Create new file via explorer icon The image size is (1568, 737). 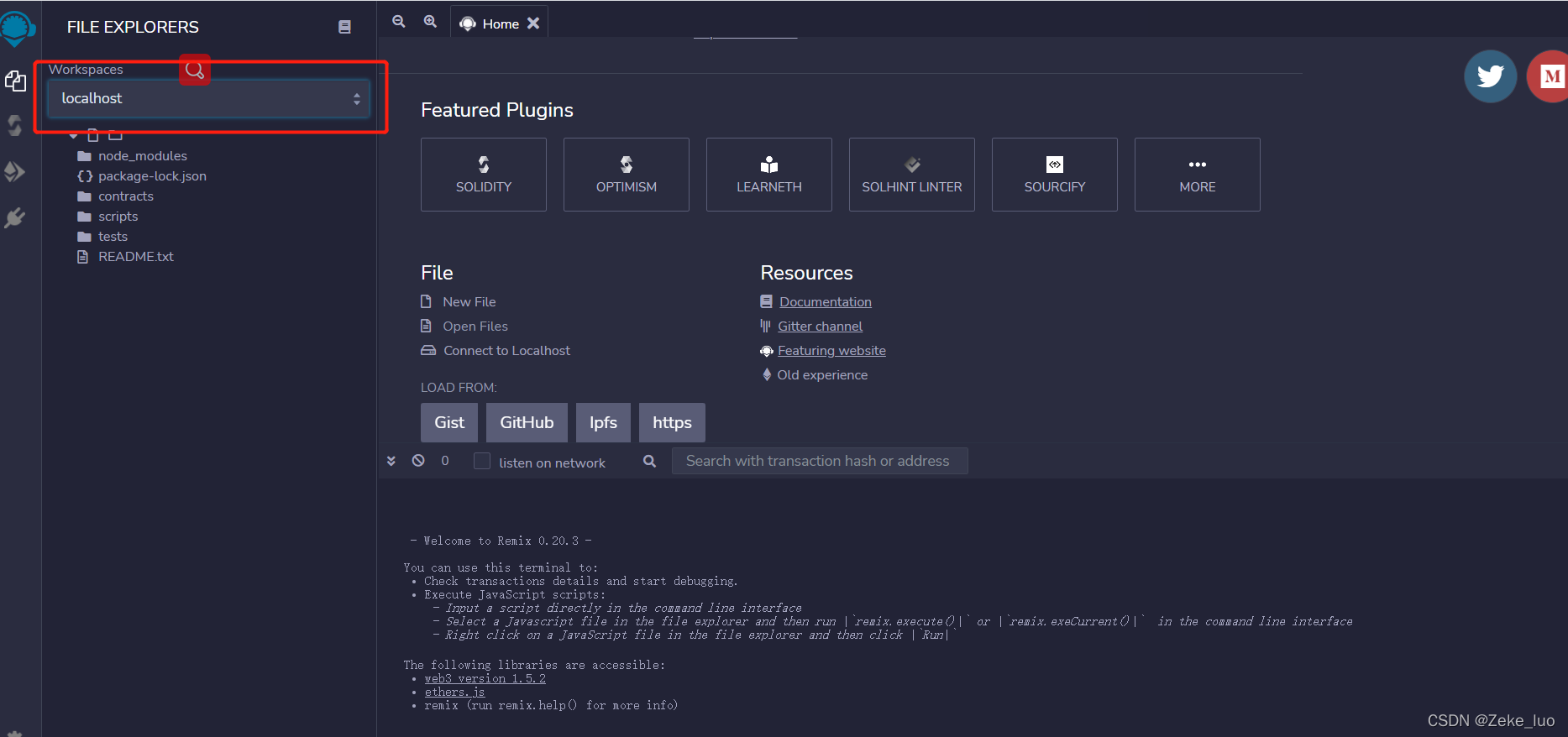tap(93, 135)
